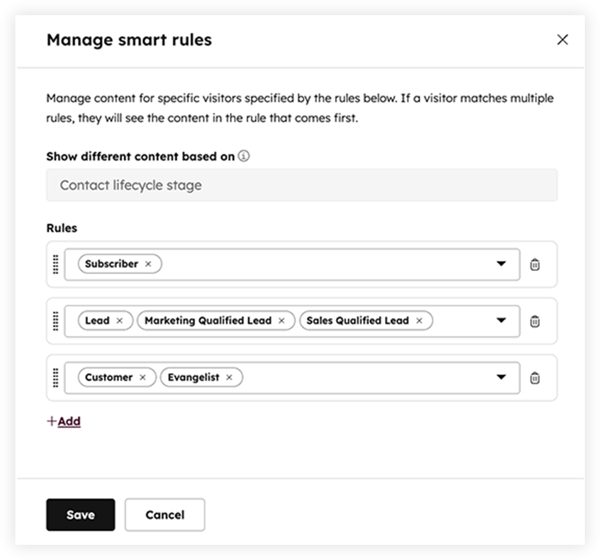The height and width of the screenshot is (560, 600).
Task: Click the Marketing Qualified Lead tag label
Action: tap(208, 320)
